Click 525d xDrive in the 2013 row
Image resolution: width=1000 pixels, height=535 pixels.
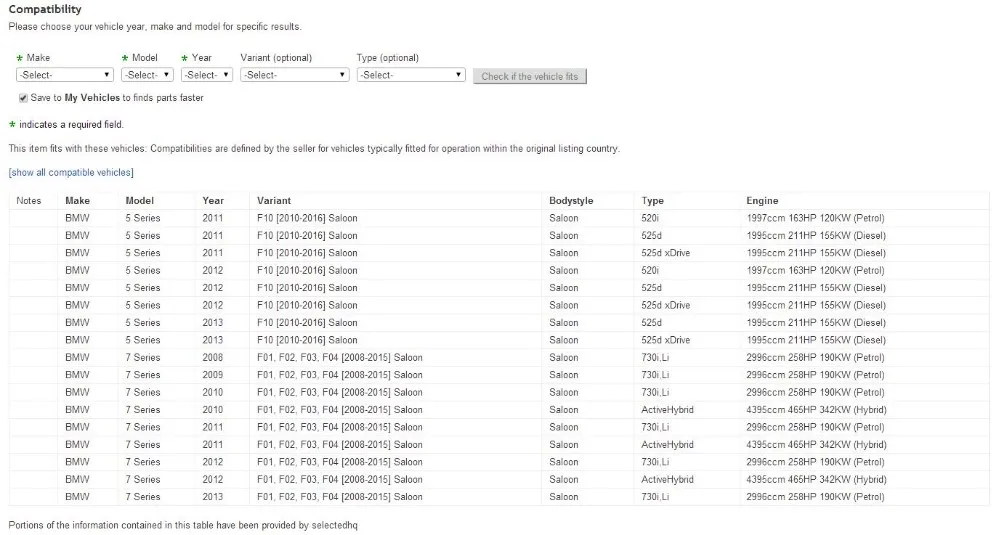point(665,341)
